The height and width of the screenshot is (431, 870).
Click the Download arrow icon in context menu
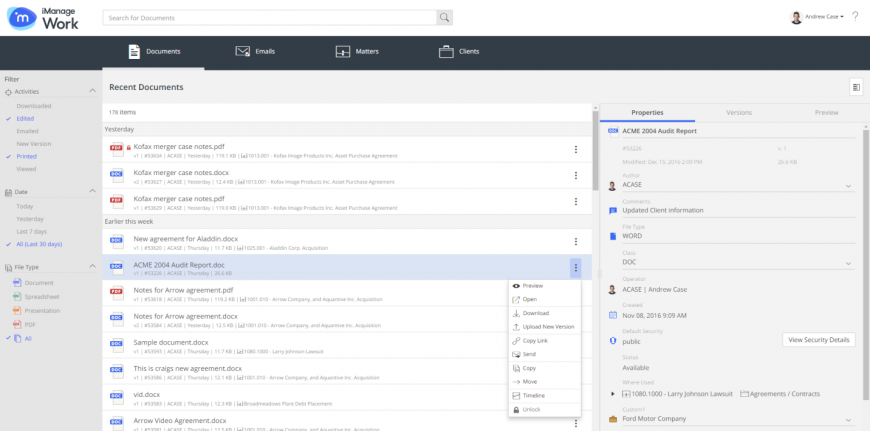pyautogui.click(x=516, y=313)
